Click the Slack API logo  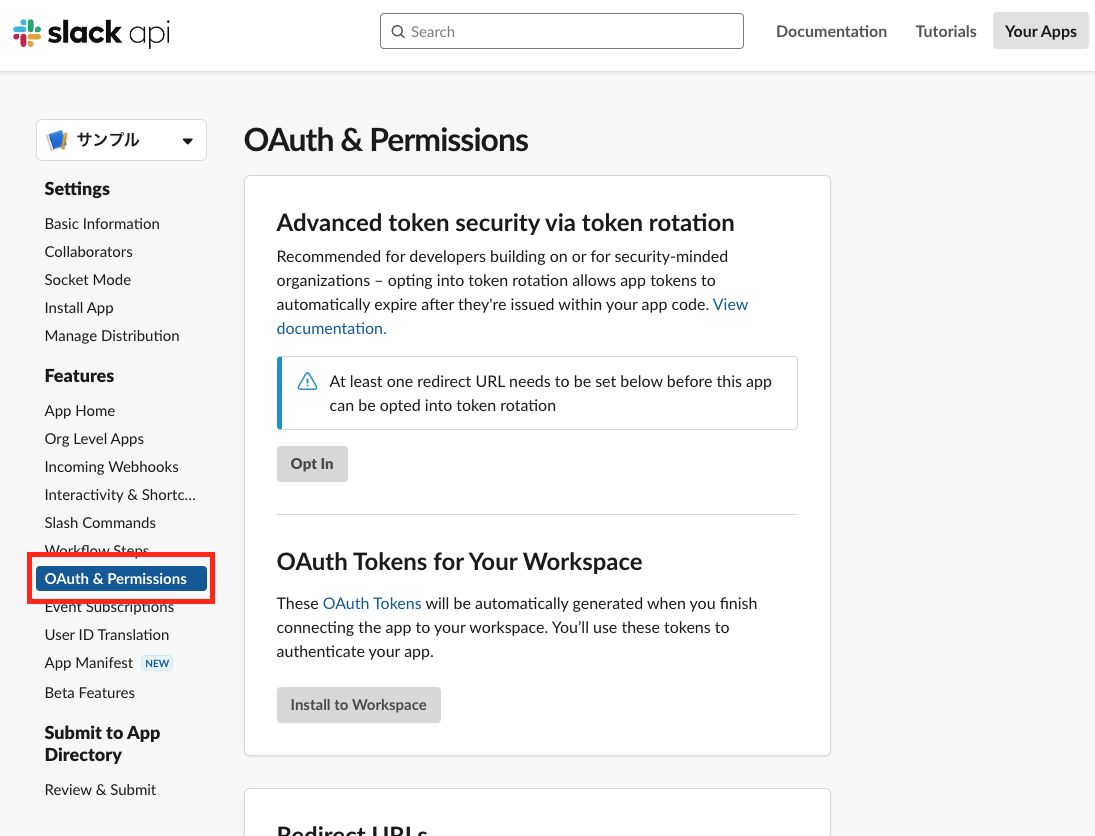[91, 33]
